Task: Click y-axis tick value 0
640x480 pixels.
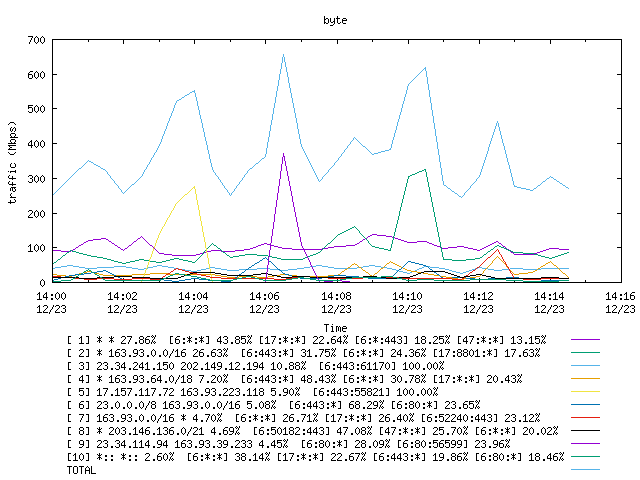Action: [42, 283]
